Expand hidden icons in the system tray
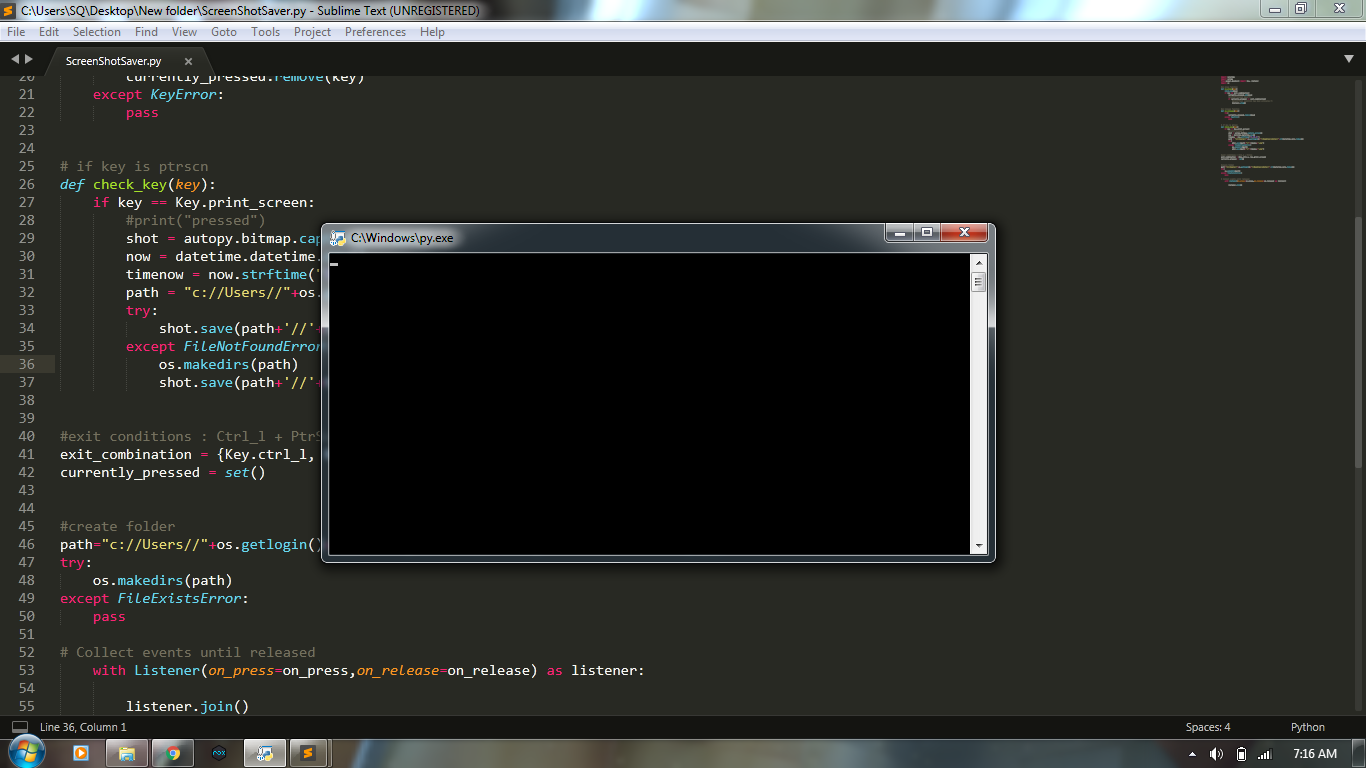Viewport: 1366px width, 768px height. tap(1193, 752)
